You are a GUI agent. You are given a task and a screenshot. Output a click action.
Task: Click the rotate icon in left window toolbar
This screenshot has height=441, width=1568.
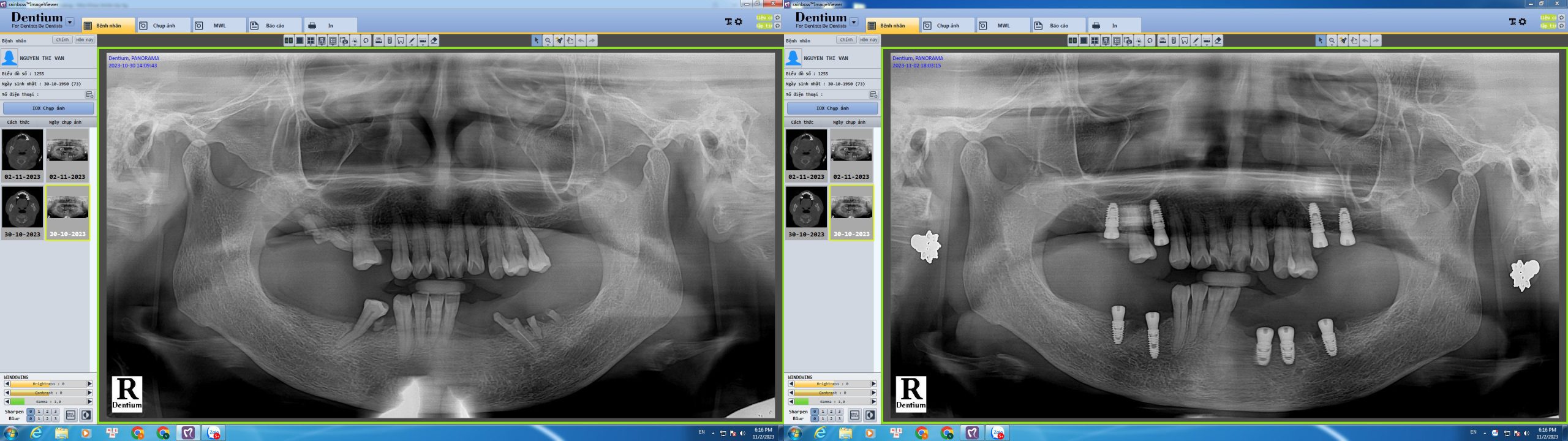(366, 40)
